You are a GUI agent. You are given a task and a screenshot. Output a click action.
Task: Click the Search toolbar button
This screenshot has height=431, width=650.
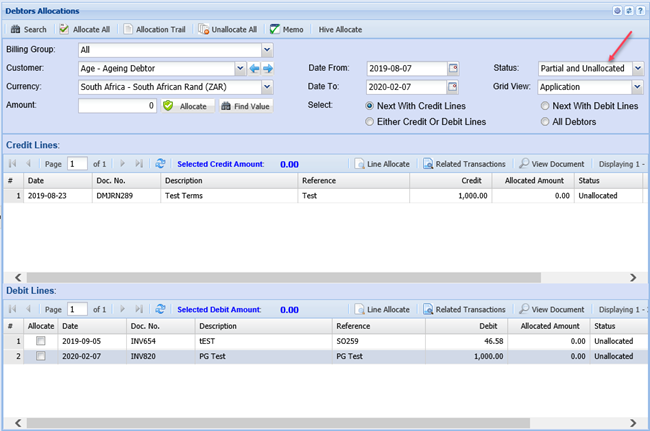pos(28,29)
